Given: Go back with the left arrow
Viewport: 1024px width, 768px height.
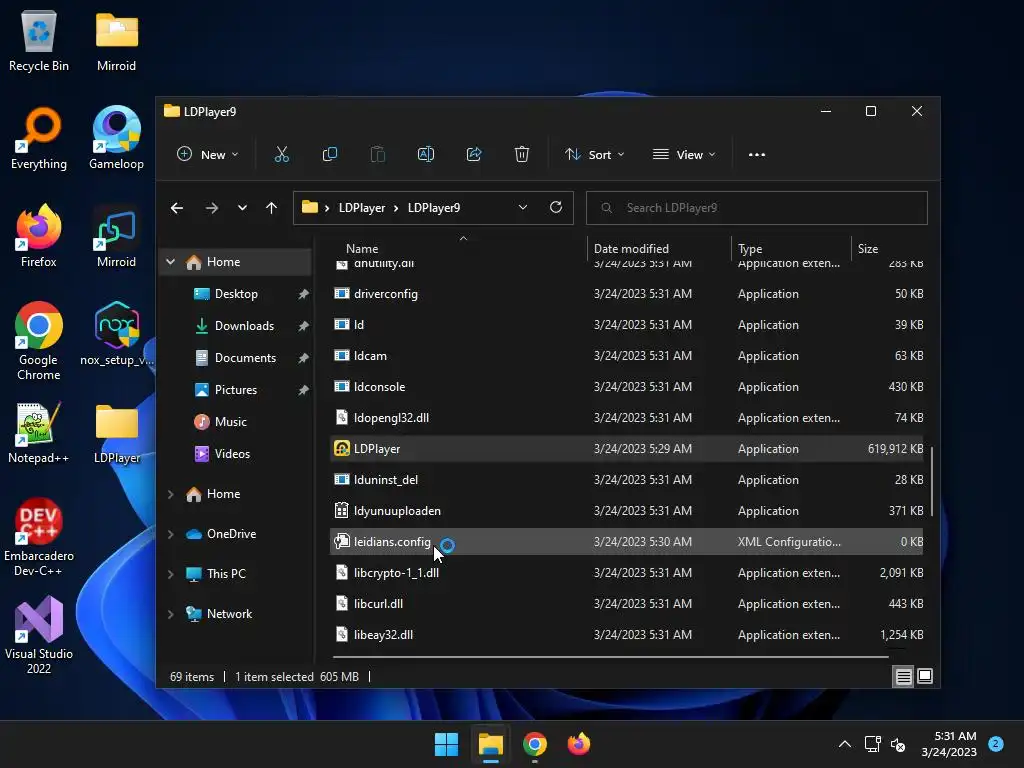Looking at the screenshot, I should [x=177, y=208].
